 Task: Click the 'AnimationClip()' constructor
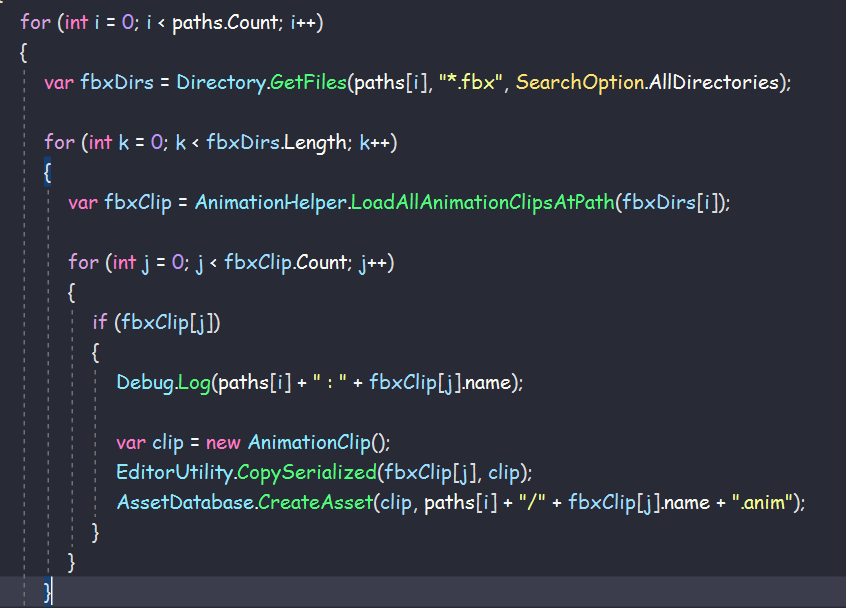[317, 443]
